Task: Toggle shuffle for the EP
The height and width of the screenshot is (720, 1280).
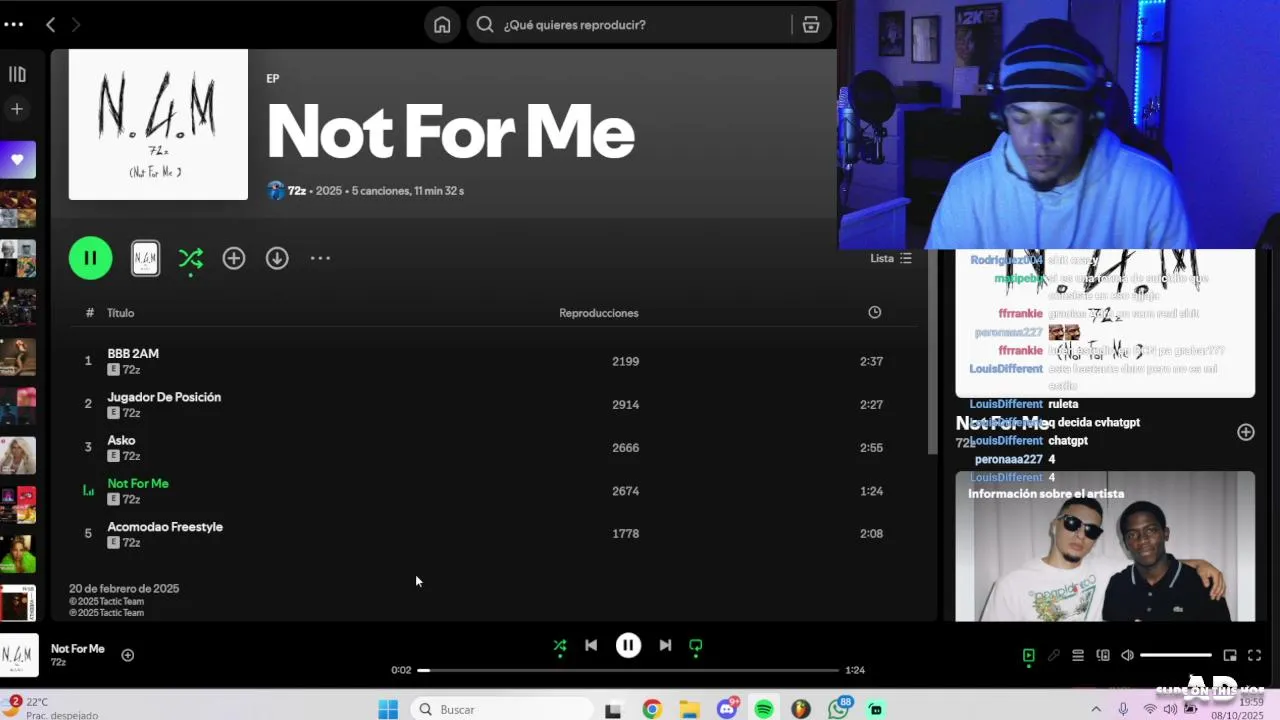Action: (190, 258)
